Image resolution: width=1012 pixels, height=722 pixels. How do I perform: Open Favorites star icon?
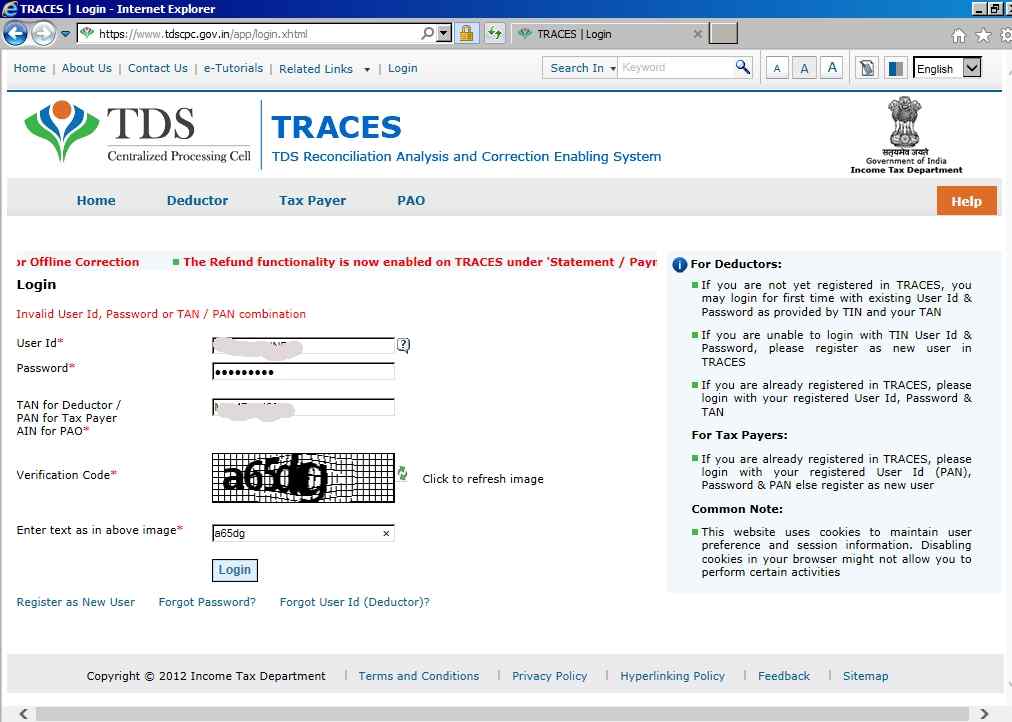click(983, 35)
